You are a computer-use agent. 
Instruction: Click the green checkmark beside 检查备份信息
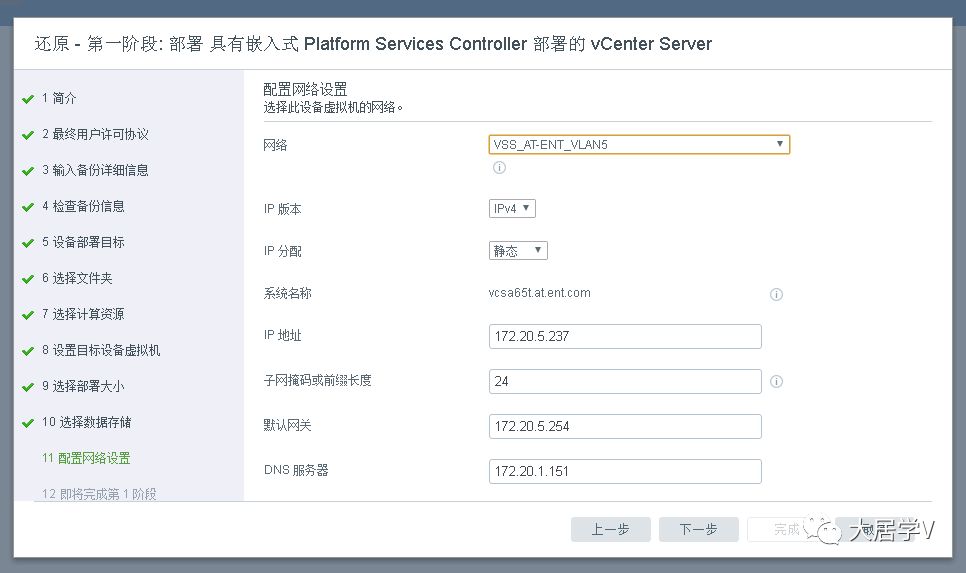(x=28, y=207)
